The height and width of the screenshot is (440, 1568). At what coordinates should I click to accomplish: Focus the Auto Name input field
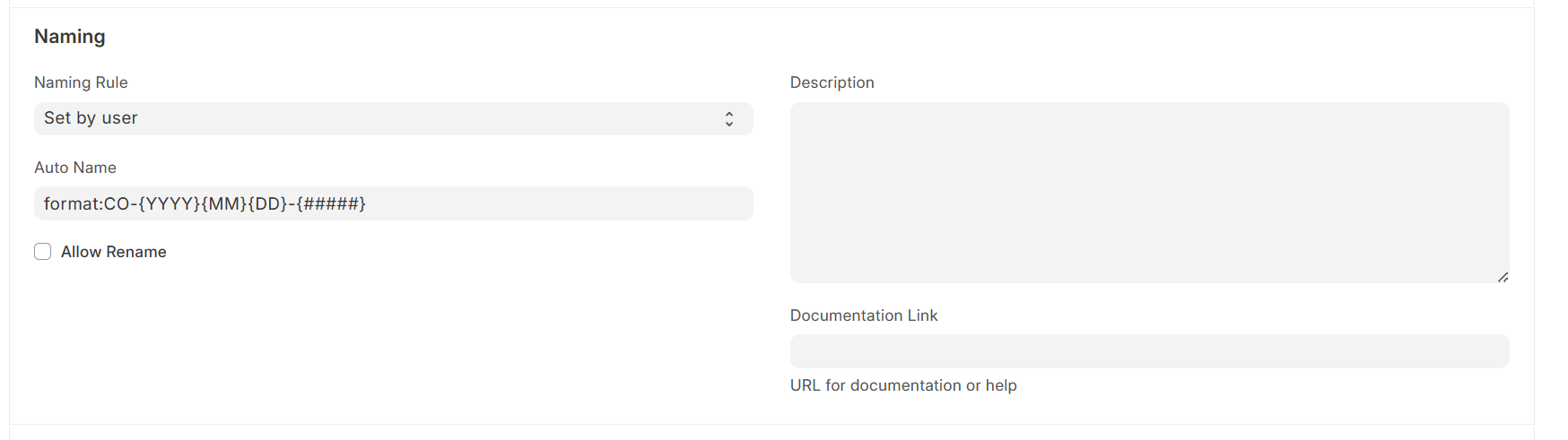tap(538, 203)
